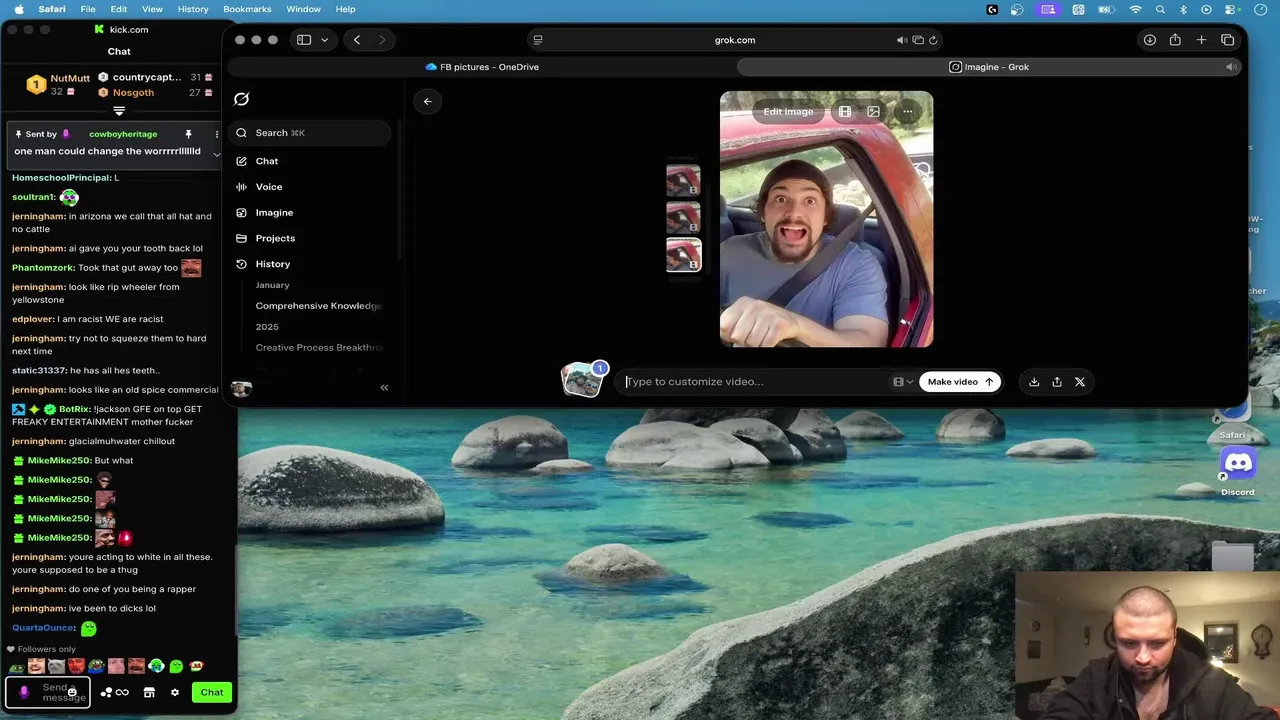Open History in the Grok sidebar

(x=263, y=264)
